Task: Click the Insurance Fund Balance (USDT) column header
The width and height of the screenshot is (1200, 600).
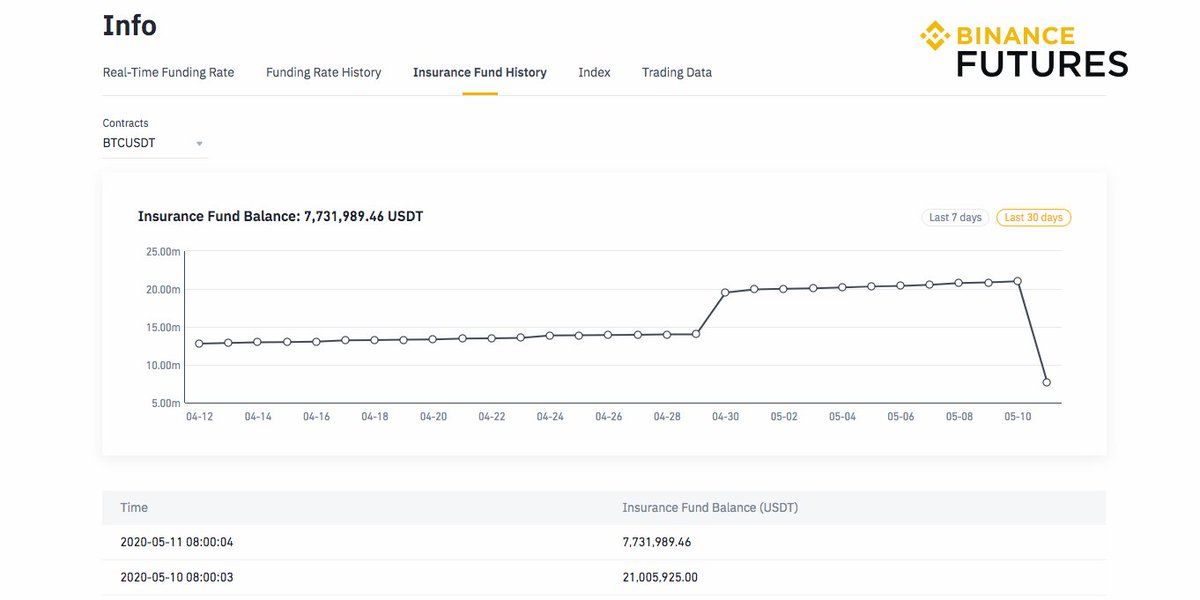Action: (x=710, y=508)
